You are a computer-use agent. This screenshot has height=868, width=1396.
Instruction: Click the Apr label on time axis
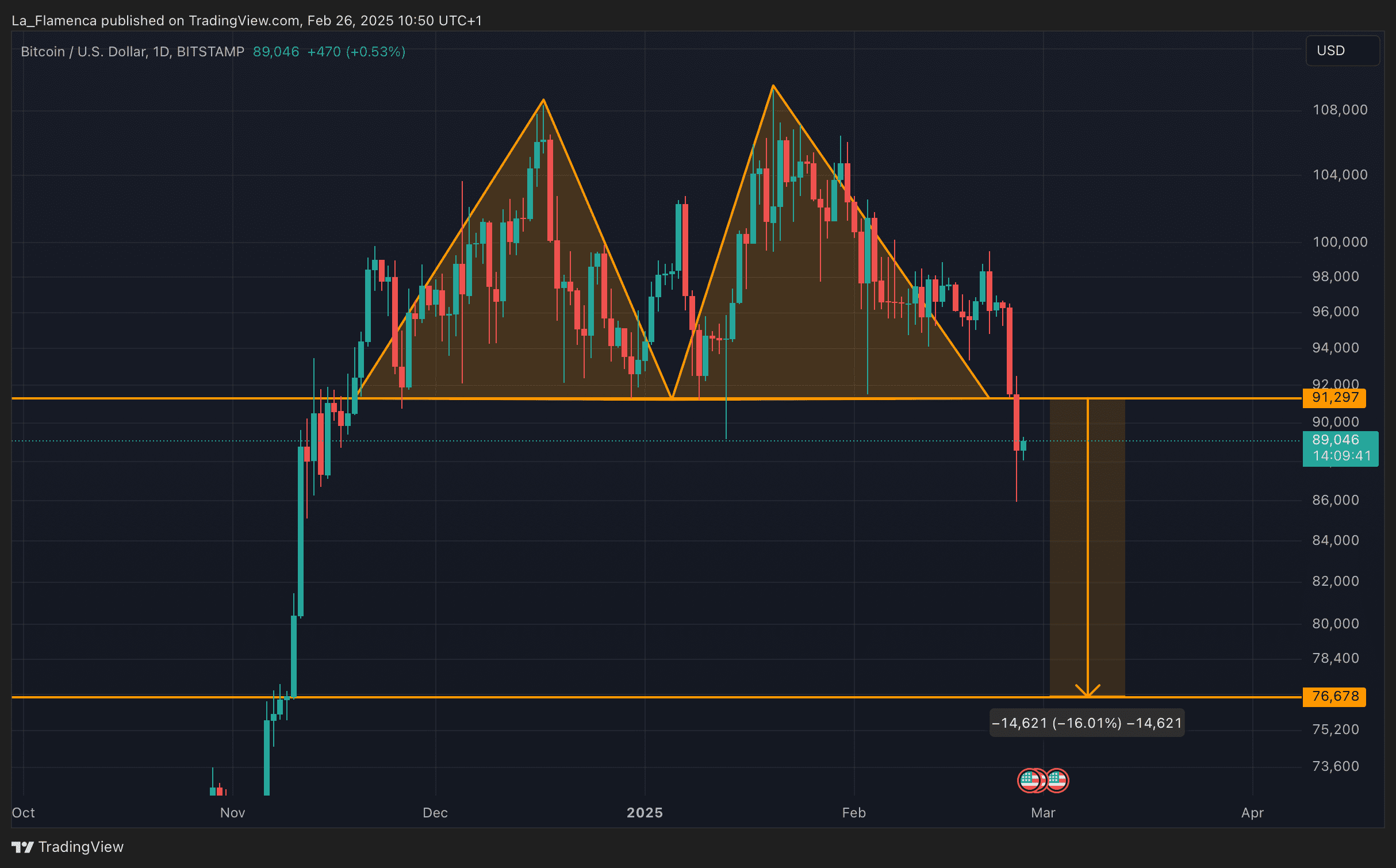click(x=1252, y=813)
